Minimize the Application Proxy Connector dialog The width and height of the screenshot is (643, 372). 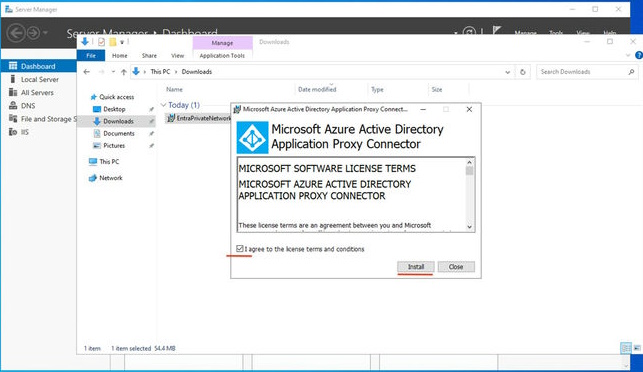[x=423, y=109]
